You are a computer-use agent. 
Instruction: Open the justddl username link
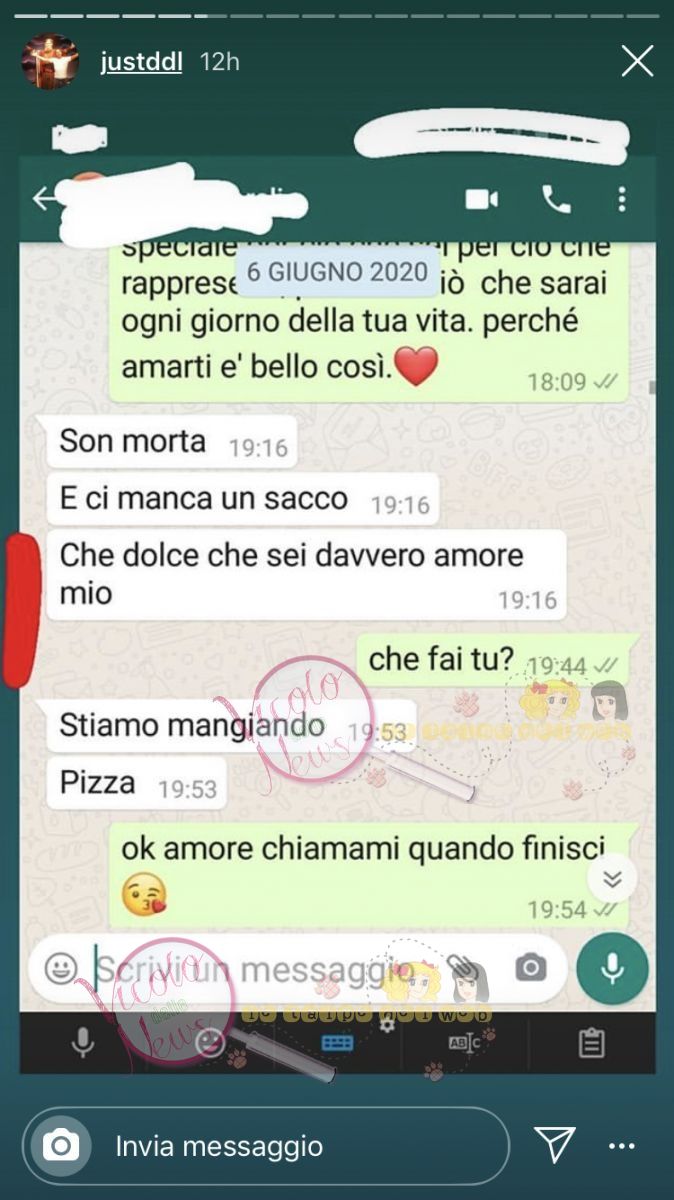(142, 62)
